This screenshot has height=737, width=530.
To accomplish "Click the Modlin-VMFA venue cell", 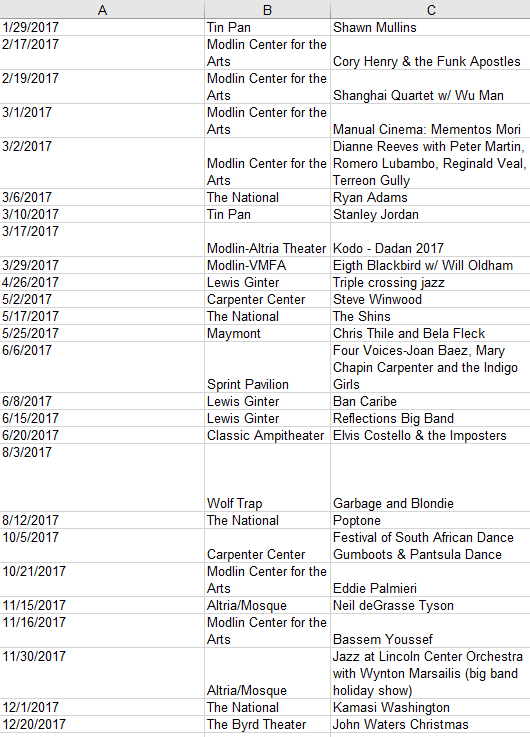I will (267, 265).
